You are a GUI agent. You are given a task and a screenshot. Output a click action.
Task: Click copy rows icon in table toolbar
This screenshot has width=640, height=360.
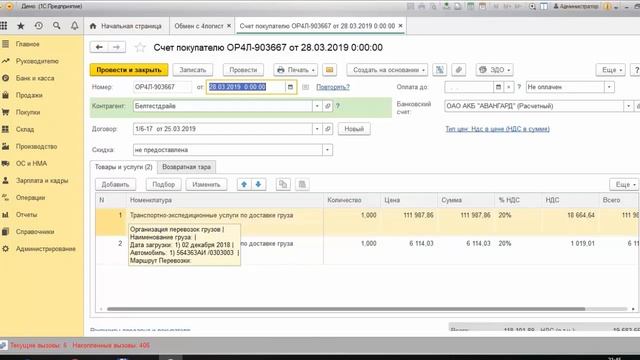pyautogui.click(x=283, y=184)
